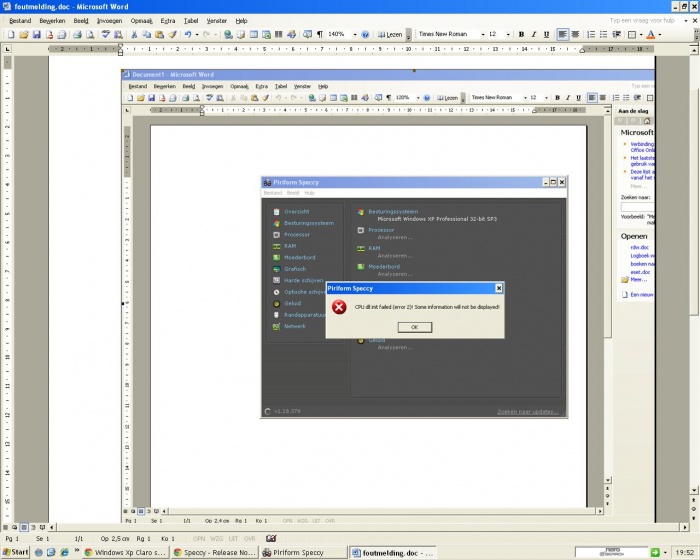Screen dimensions: 700x560
Task: Click the Typ een vraag voor hulp box
Action: (x=642, y=21)
